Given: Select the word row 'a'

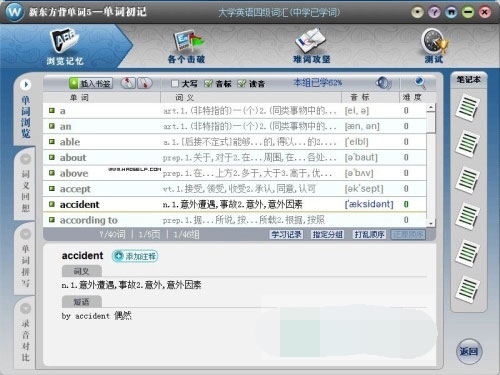Looking at the screenshot, I should pyautogui.click(x=235, y=111).
